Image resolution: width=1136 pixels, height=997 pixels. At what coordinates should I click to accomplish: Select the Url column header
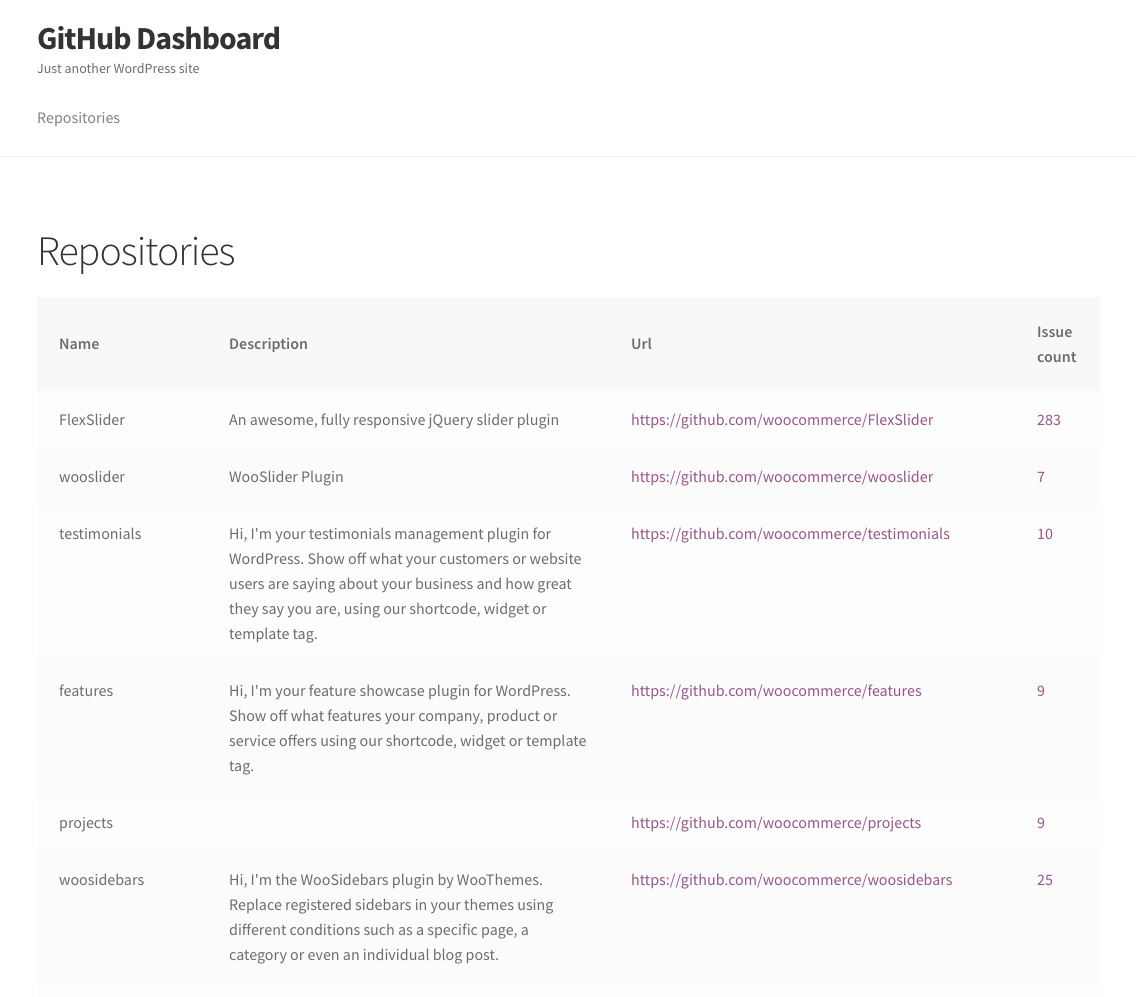pos(641,343)
